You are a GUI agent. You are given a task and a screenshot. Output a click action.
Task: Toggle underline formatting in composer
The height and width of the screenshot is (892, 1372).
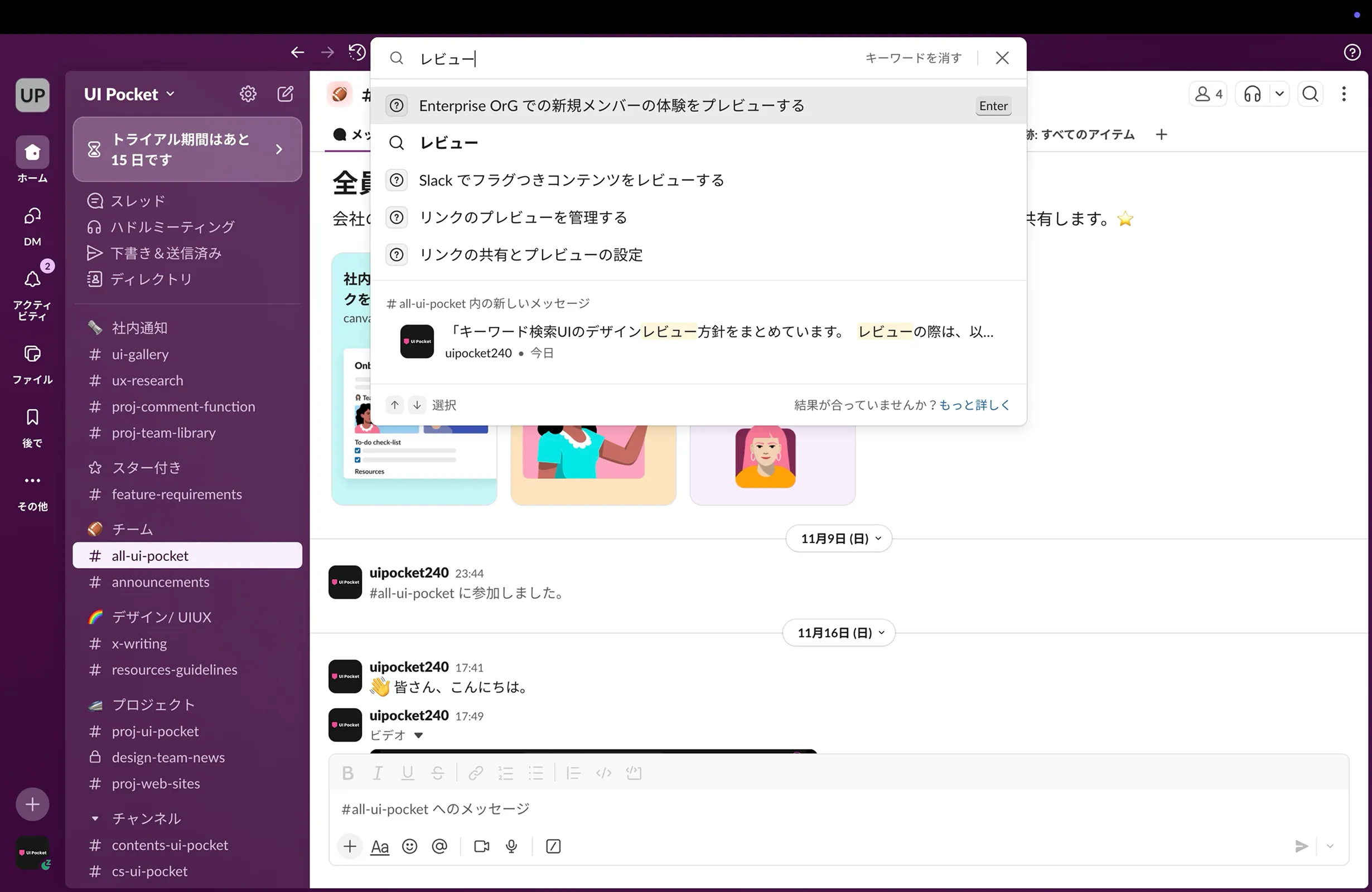pos(408,773)
